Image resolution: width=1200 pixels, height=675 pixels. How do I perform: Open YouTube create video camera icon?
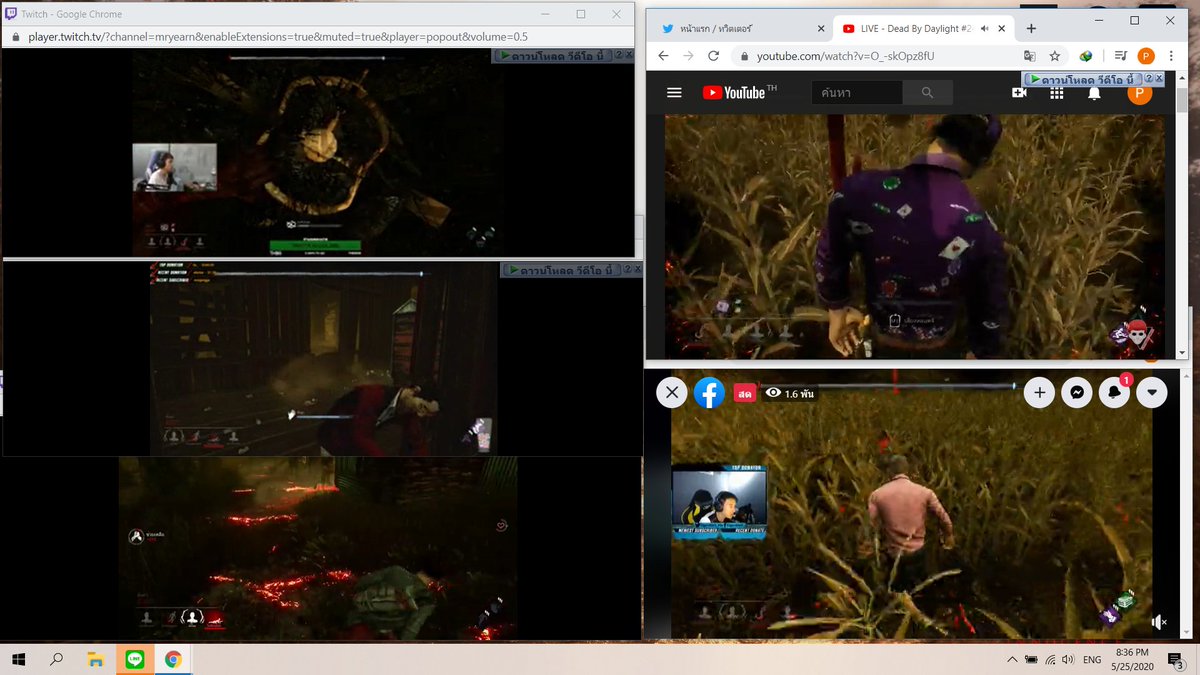pyautogui.click(x=1019, y=92)
